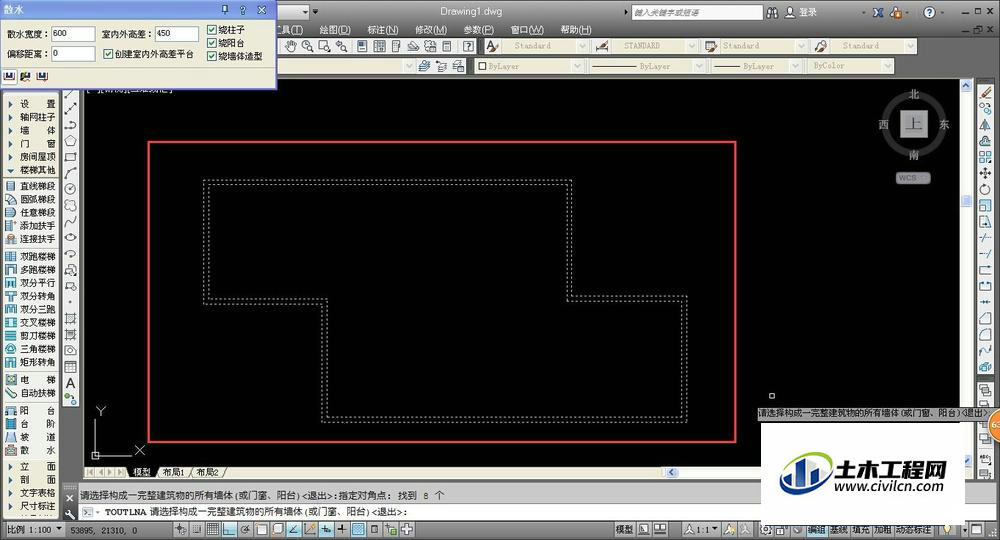Select the 矩形转角 stair tool

point(30,362)
